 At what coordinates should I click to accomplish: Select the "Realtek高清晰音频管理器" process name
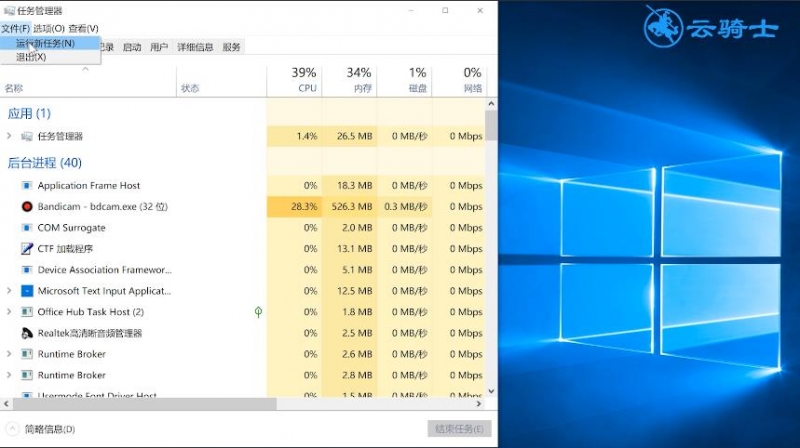coord(90,333)
